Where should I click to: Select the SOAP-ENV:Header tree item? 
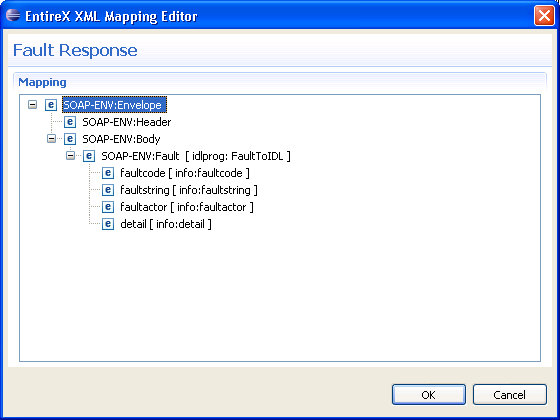coord(126,122)
